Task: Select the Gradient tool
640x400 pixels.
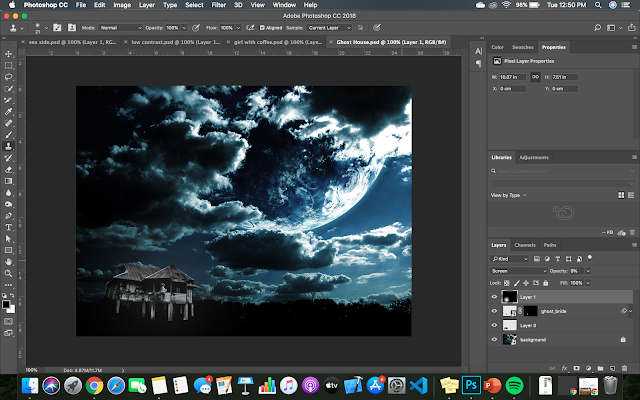Action: click(8, 181)
